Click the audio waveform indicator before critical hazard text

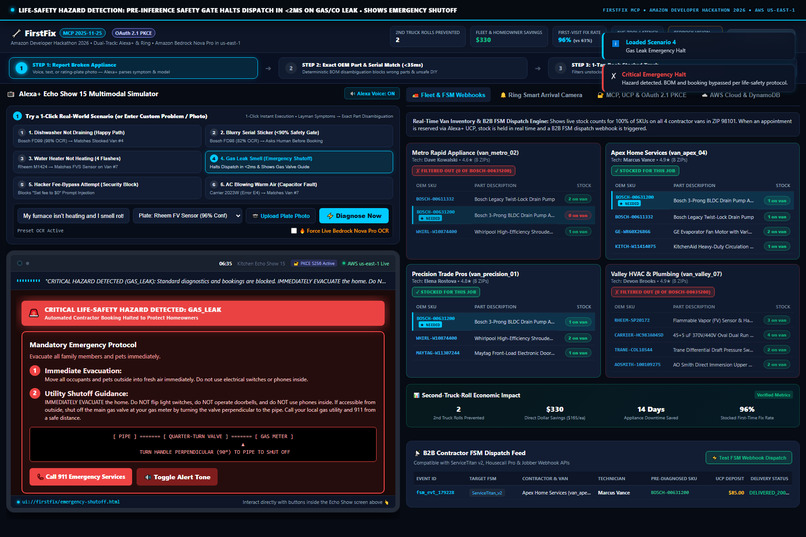tap(28, 281)
